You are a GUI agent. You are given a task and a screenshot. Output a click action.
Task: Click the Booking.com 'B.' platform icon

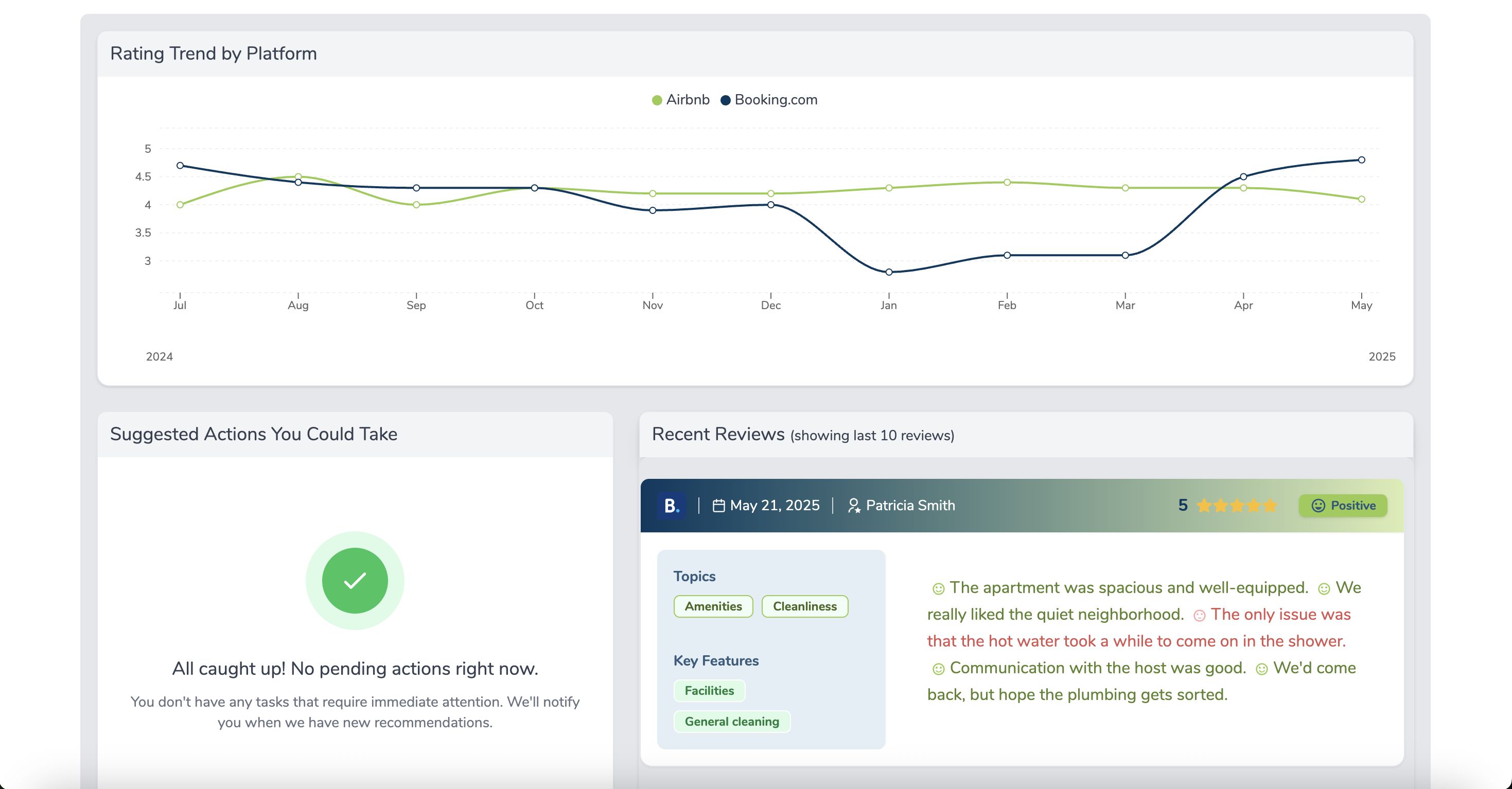[x=671, y=505]
